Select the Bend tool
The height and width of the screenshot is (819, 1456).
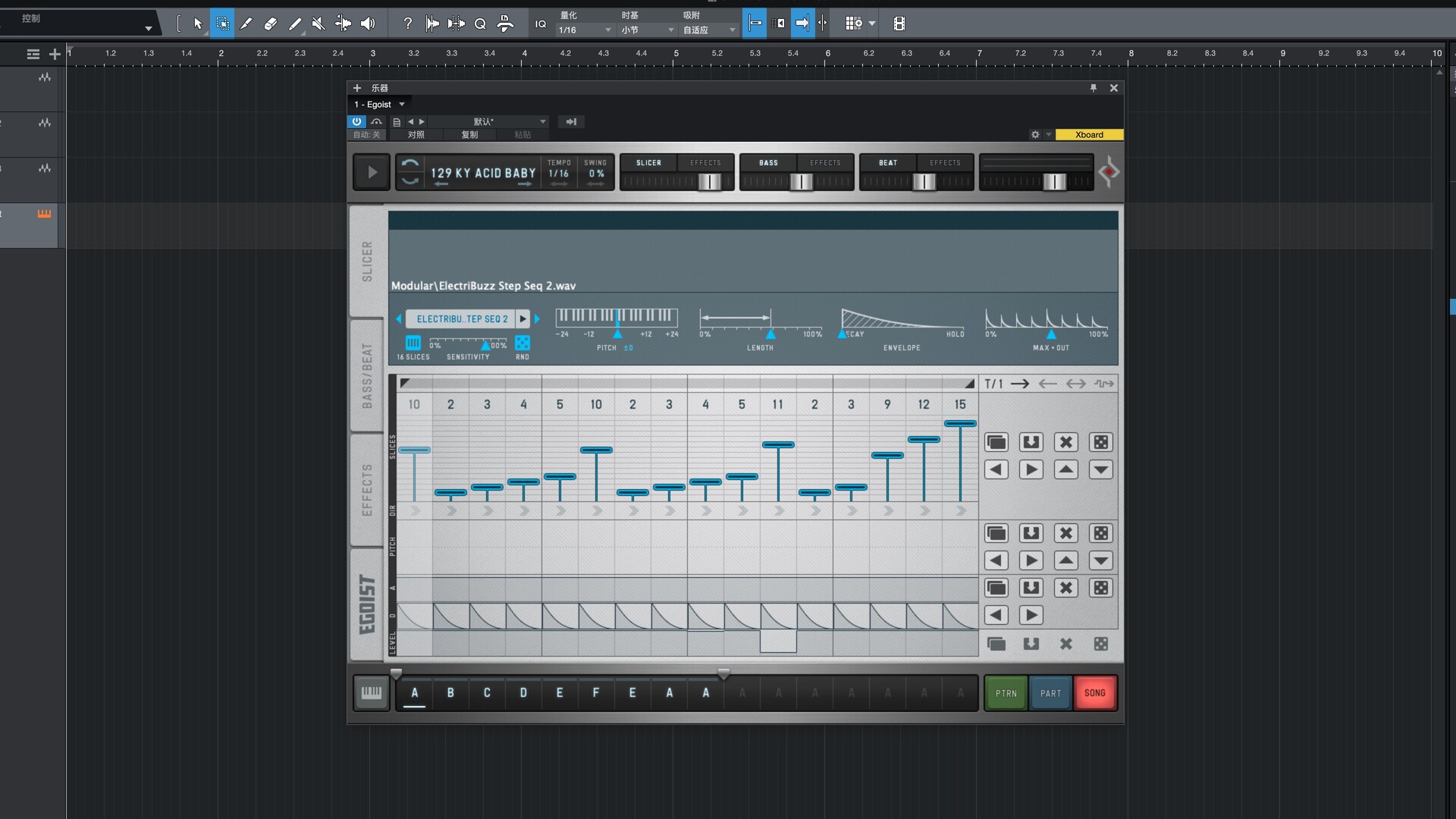click(344, 24)
